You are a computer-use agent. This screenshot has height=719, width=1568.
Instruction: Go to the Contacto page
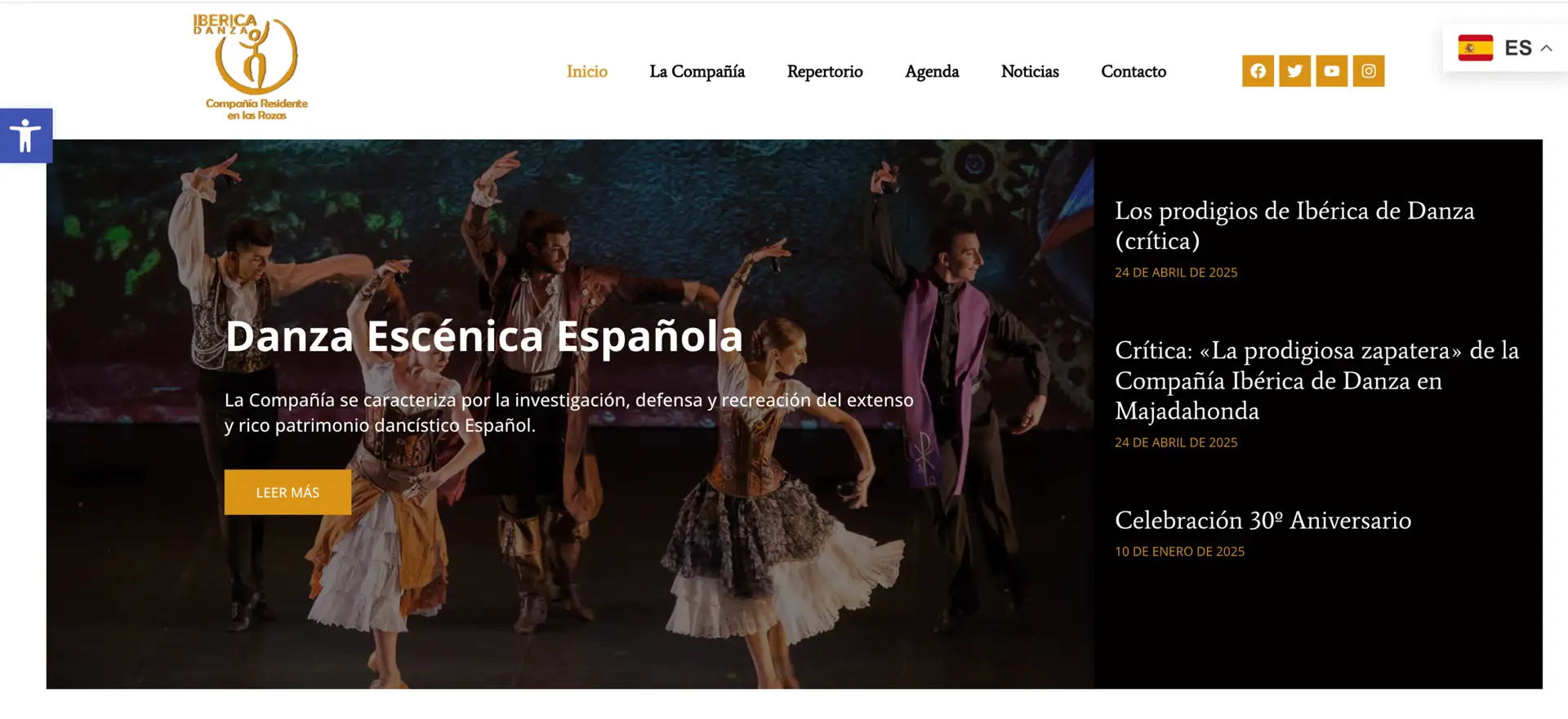pos(1133,72)
